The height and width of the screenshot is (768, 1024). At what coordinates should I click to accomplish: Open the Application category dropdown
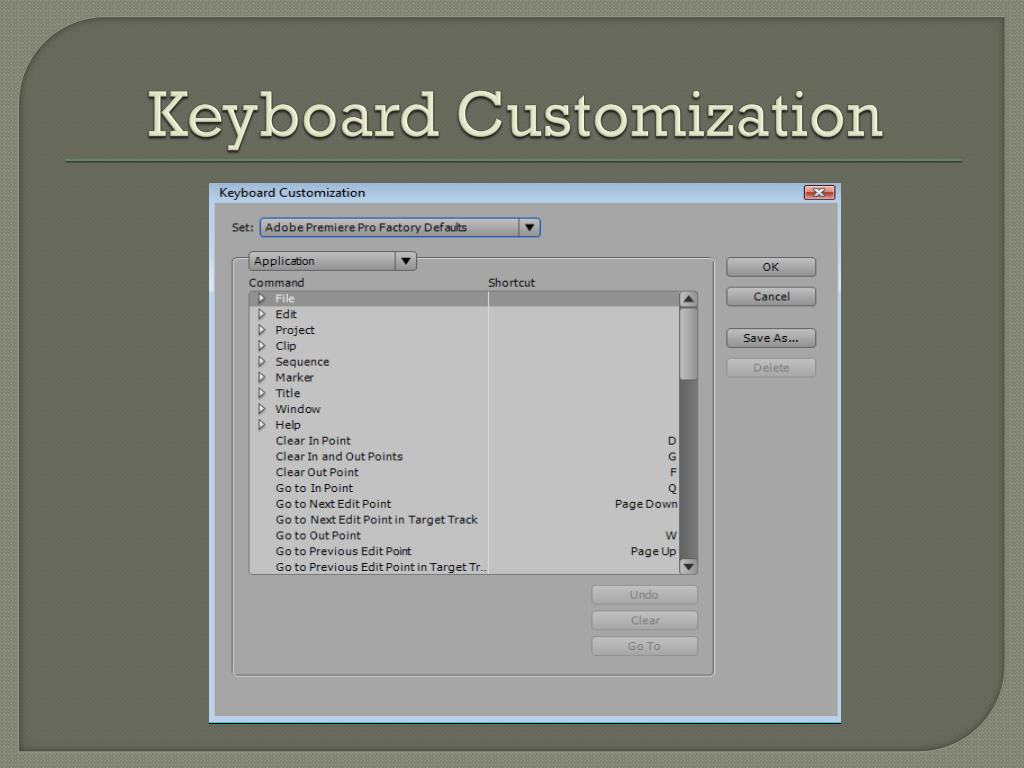[x=332, y=261]
